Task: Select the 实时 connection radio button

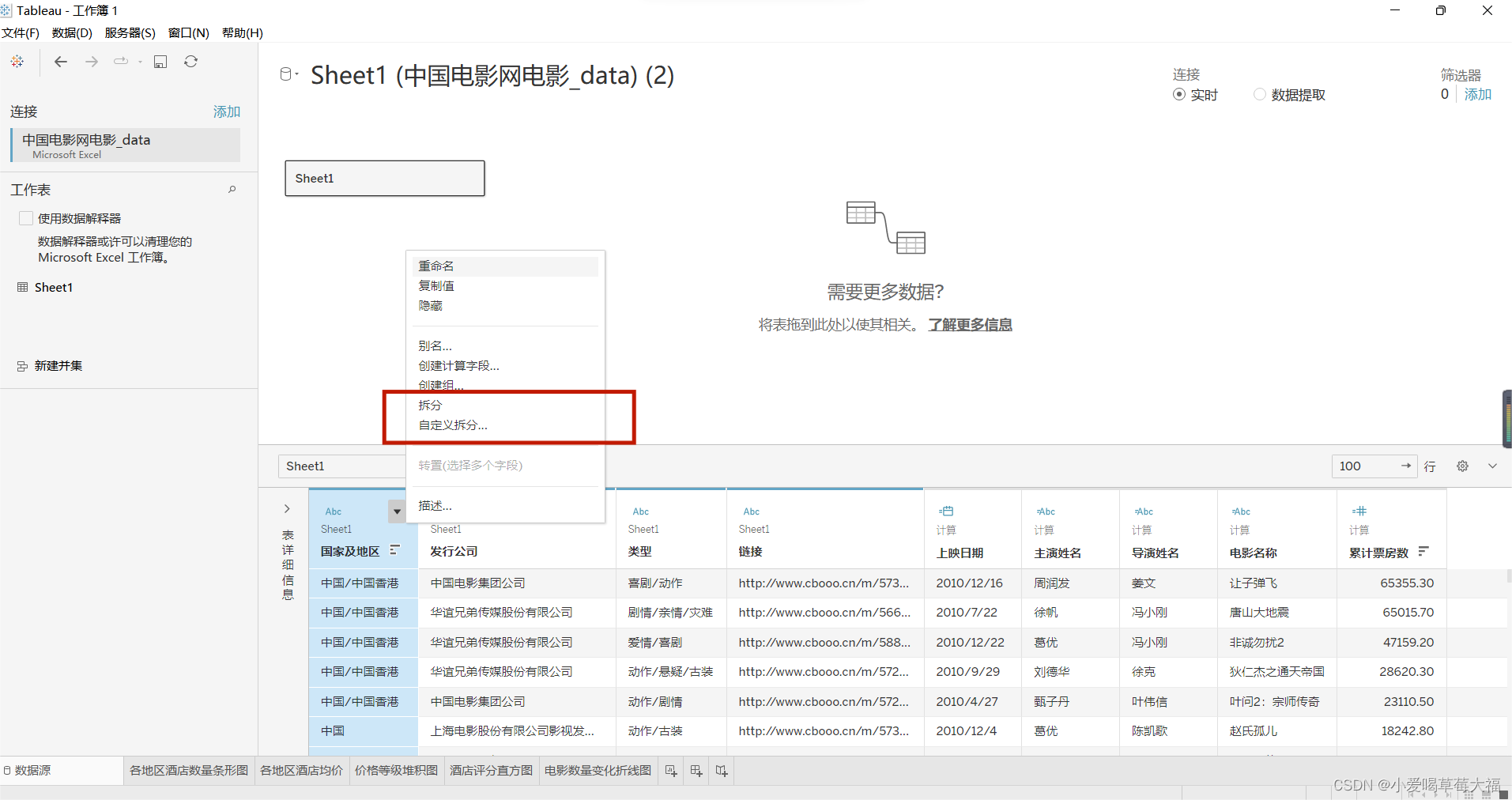Action: pyautogui.click(x=1179, y=95)
